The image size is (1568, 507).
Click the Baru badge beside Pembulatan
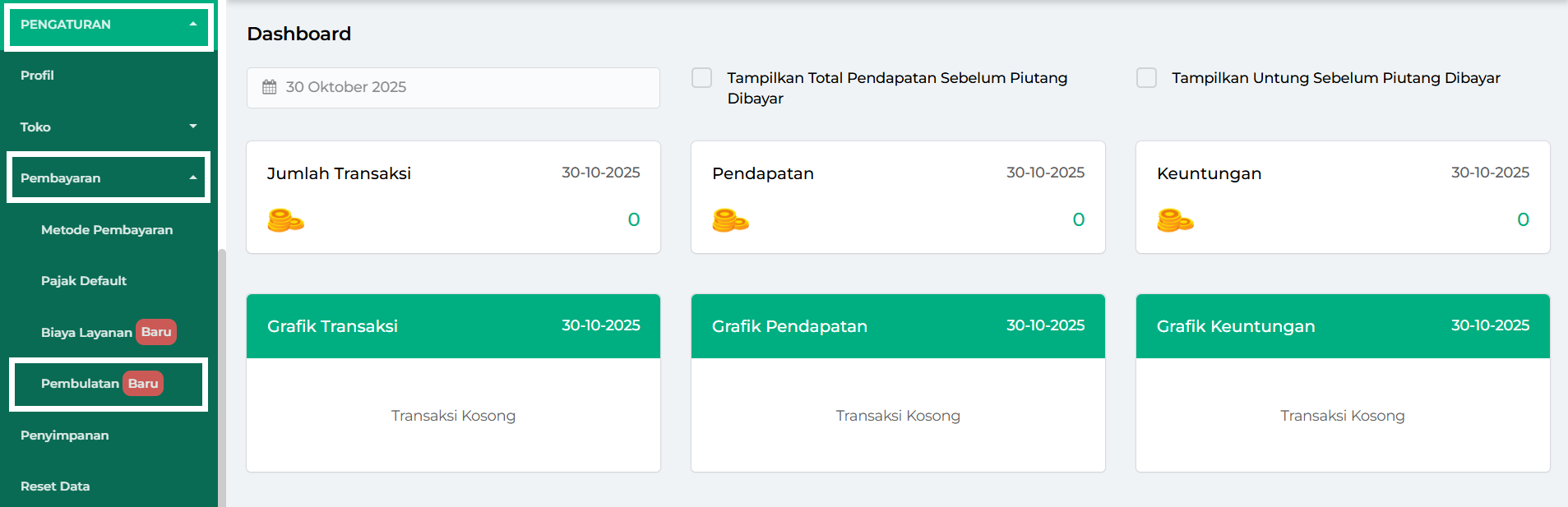(x=143, y=384)
